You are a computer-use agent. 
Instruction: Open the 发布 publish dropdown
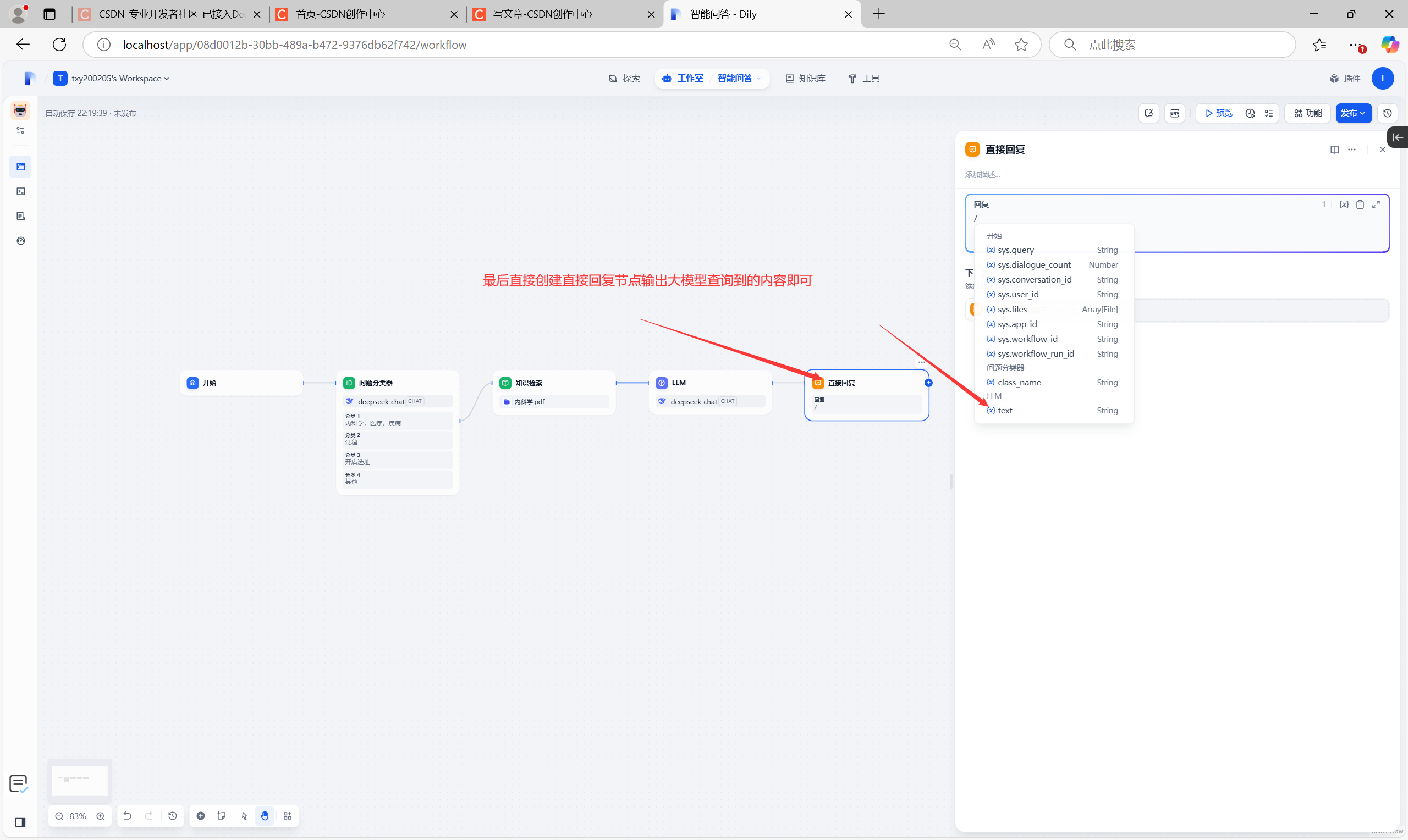point(1353,113)
